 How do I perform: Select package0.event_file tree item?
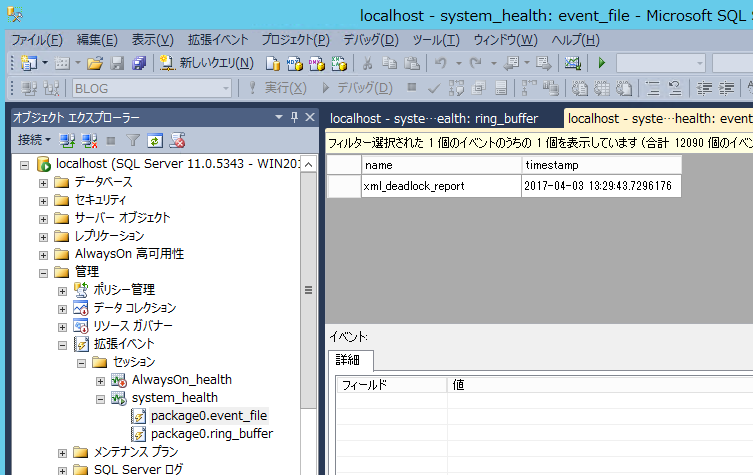tap(209, 415)
